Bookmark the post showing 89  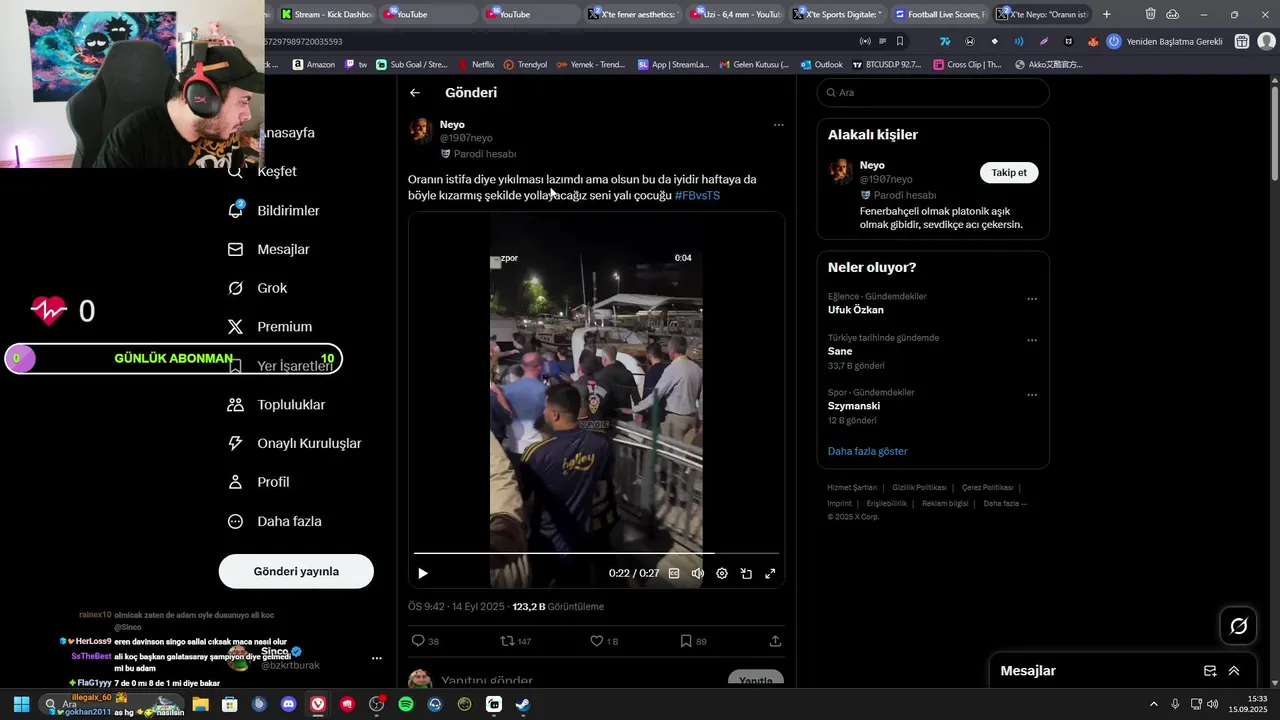[x=693, y=641]
